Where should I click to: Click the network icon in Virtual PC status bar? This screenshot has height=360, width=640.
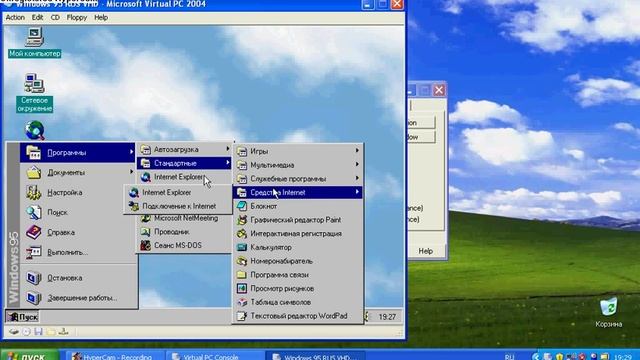coord(63,332)
